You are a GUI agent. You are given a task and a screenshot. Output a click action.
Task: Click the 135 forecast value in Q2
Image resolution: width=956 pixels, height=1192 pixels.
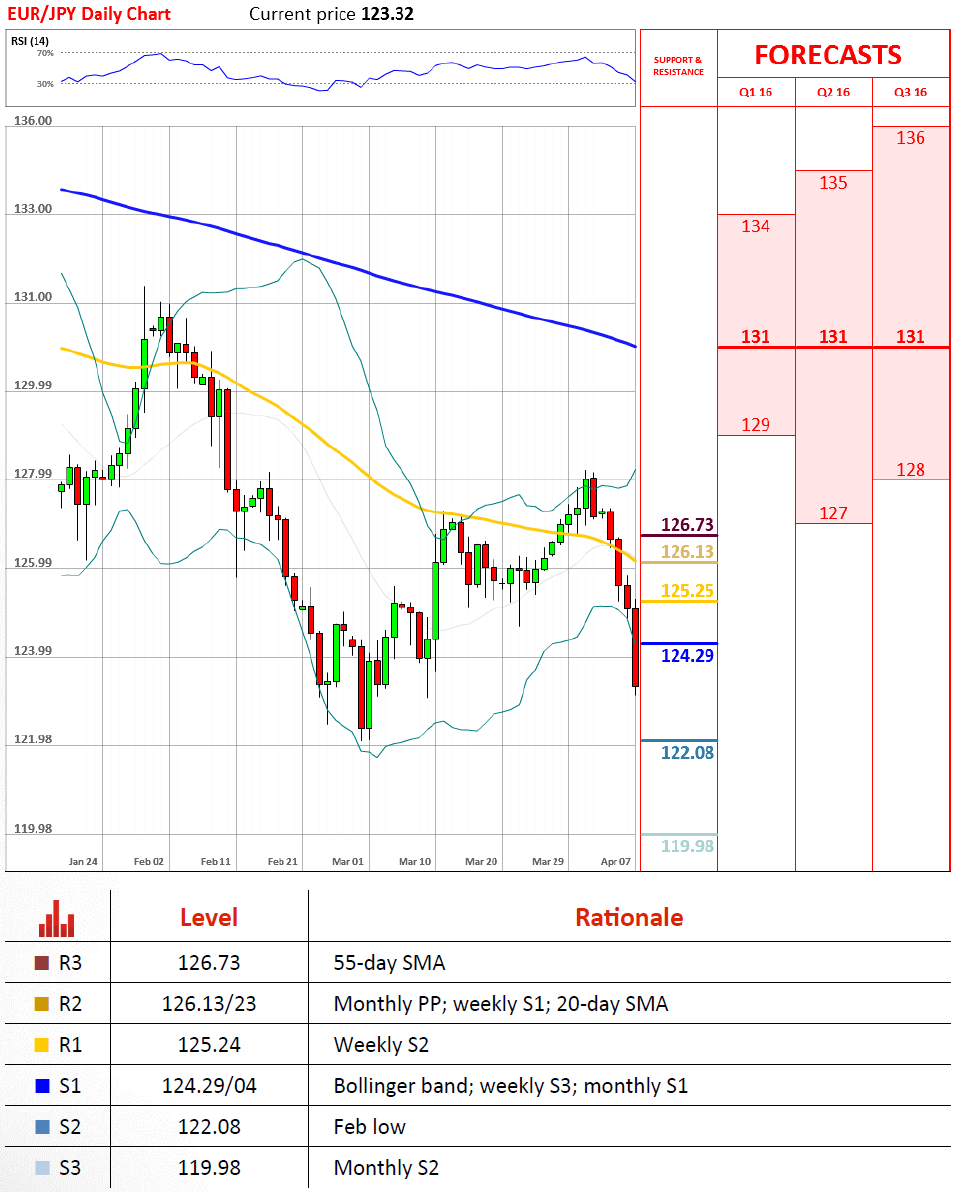[833, 182]
